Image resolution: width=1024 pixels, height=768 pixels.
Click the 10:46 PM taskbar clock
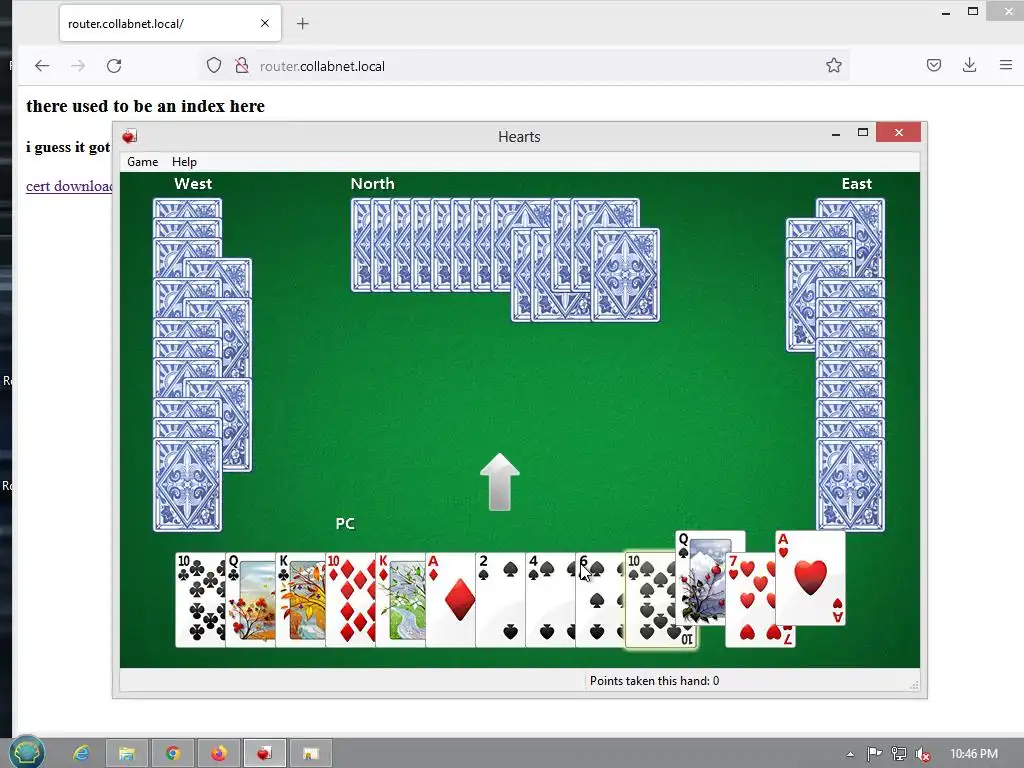974,754
